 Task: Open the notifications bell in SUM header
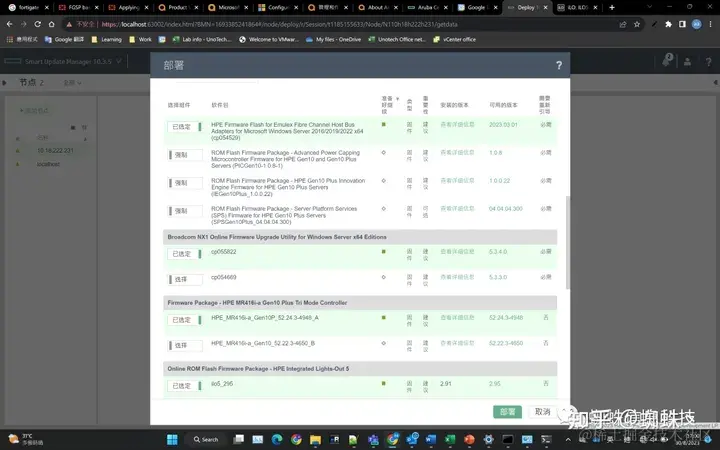click(667, 60)
